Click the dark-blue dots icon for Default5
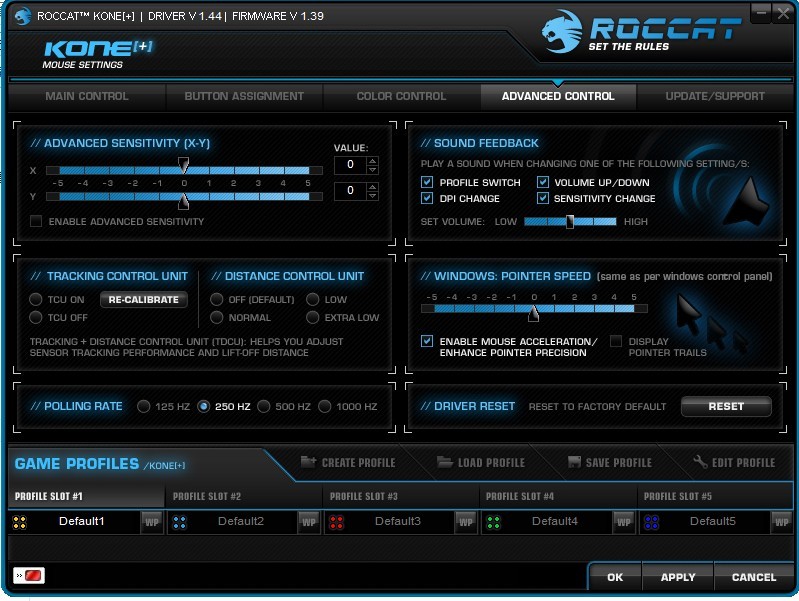 point(652,522)
